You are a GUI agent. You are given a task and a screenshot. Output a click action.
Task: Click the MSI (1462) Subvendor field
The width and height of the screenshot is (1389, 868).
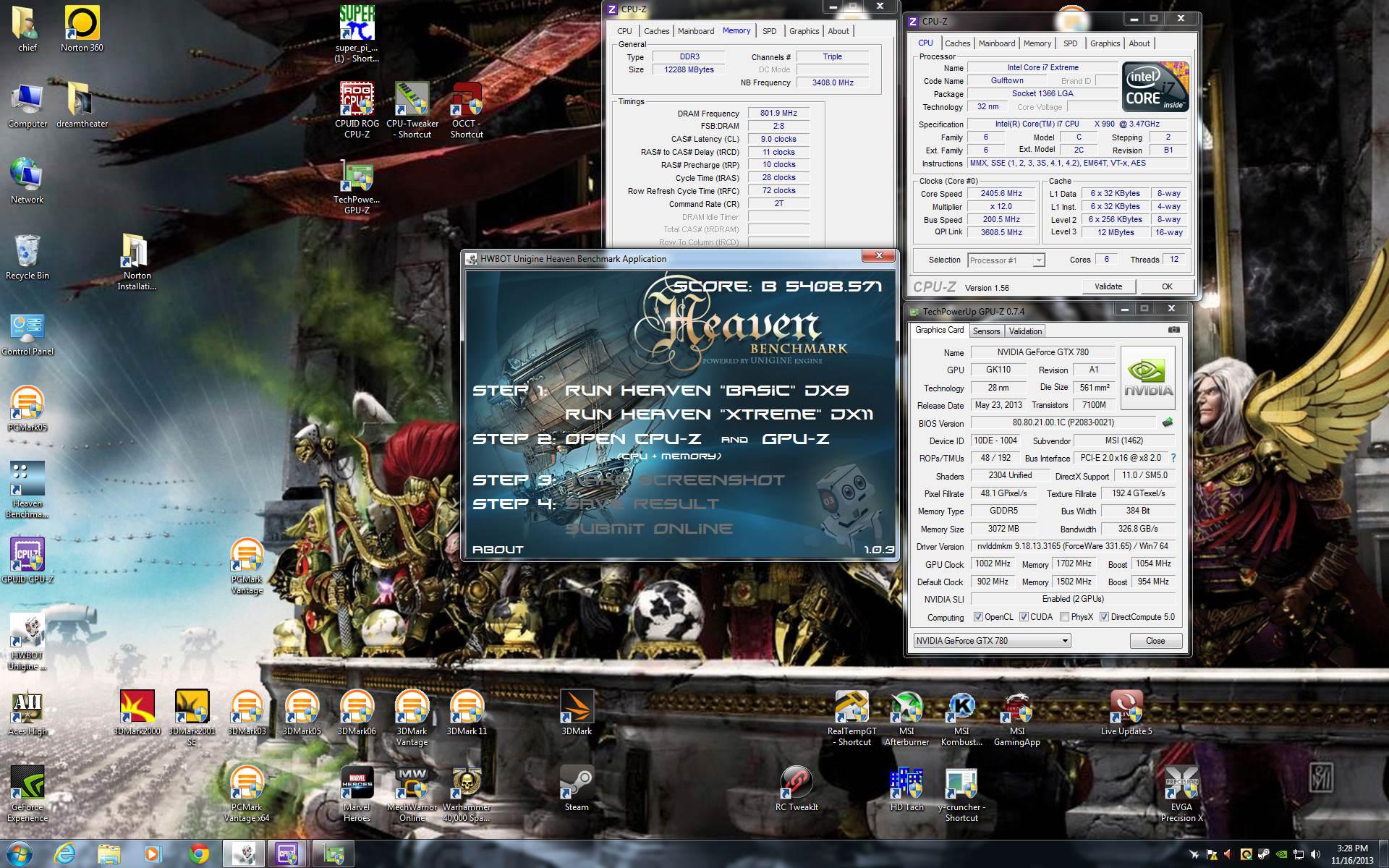tap(1125, 441)
